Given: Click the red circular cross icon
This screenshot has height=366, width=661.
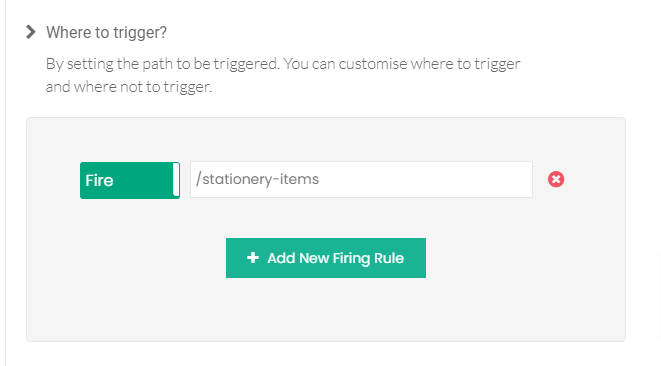Looking at the screenshot, I should (556, 179).
